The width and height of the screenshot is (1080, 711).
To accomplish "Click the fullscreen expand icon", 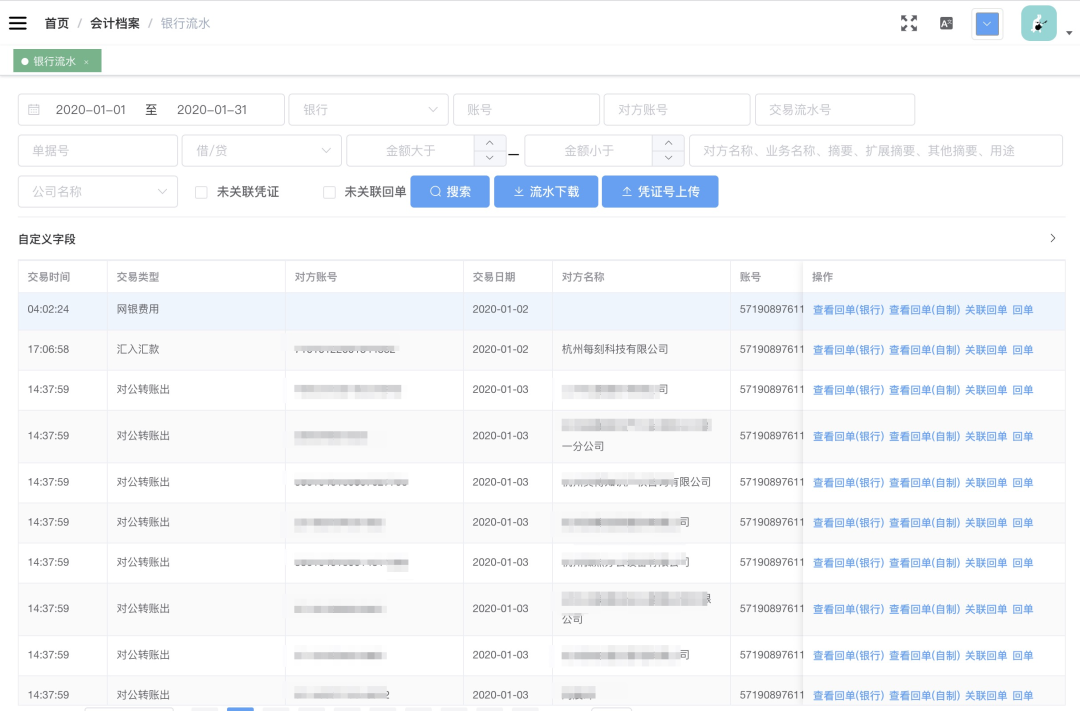I will [909, 23].
